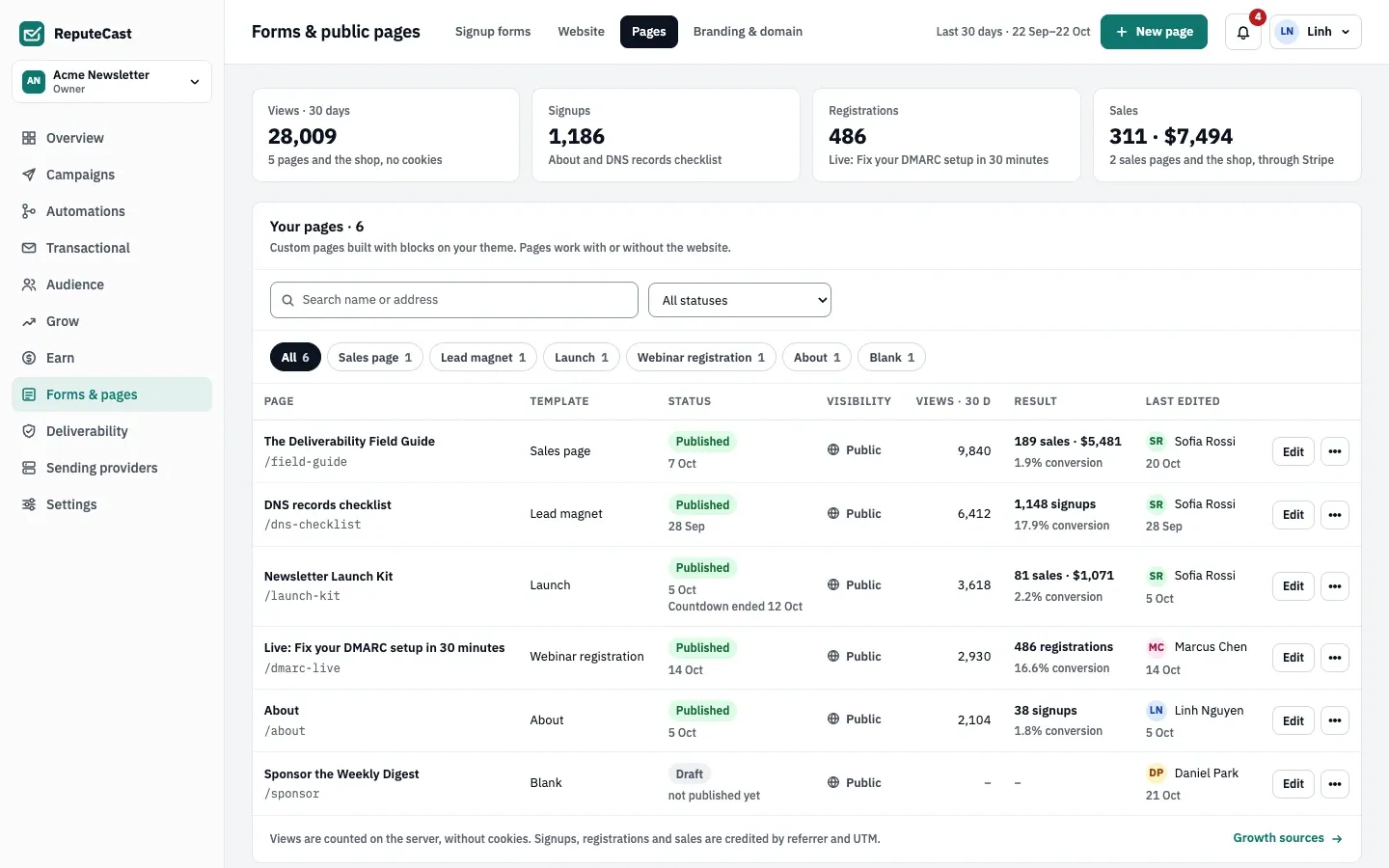Screen dimensions: 1389x868
Task: Click the Grow trend arrow icon
Action: [29, 321]
